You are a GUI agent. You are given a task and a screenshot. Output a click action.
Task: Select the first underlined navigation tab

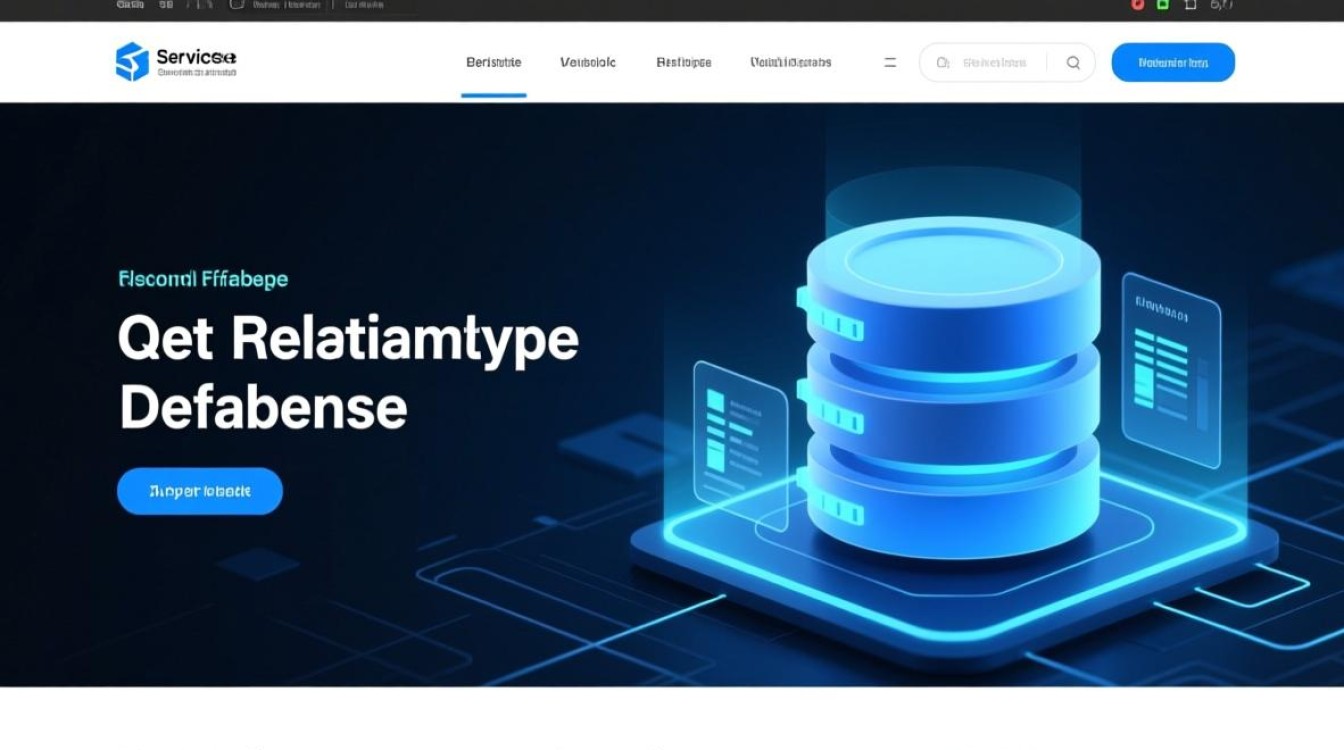493,62
